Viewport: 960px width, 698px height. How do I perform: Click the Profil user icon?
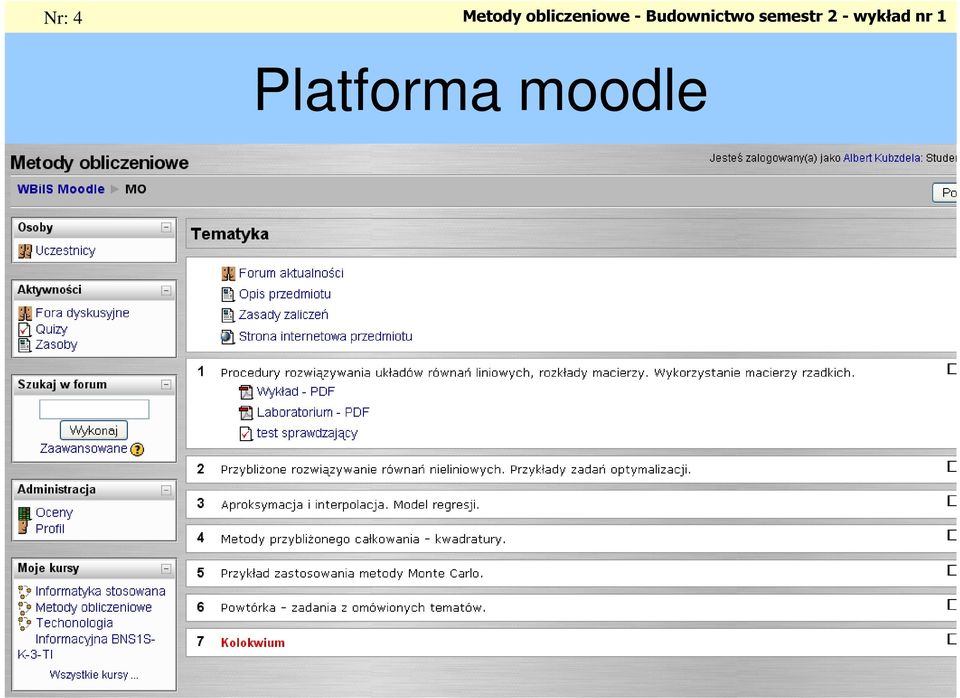(x=24, y=528)
